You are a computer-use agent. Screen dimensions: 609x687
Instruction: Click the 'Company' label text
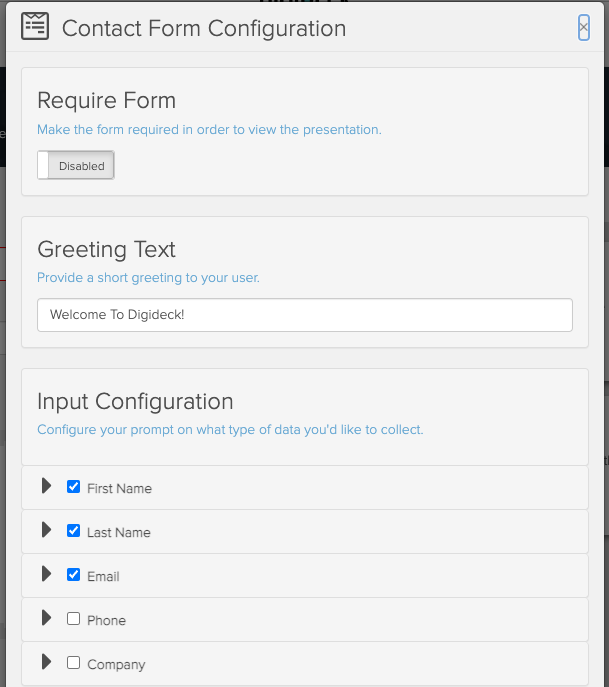116,665
